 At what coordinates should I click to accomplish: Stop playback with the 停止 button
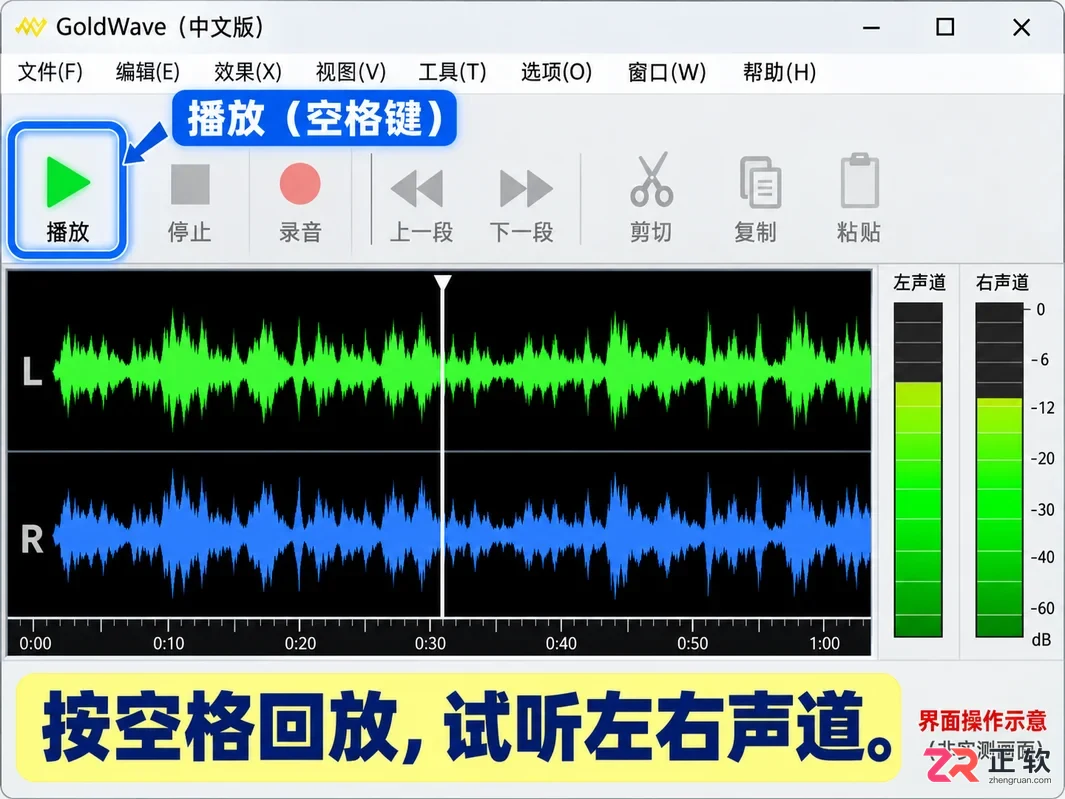pos(189,202)
